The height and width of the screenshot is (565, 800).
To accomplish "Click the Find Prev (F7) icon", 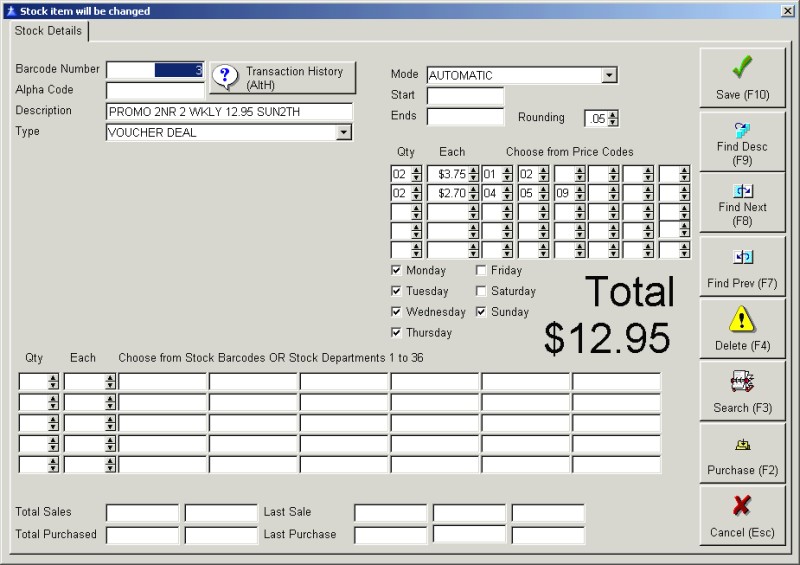I will pyautogui.click(x=741, y=257).
